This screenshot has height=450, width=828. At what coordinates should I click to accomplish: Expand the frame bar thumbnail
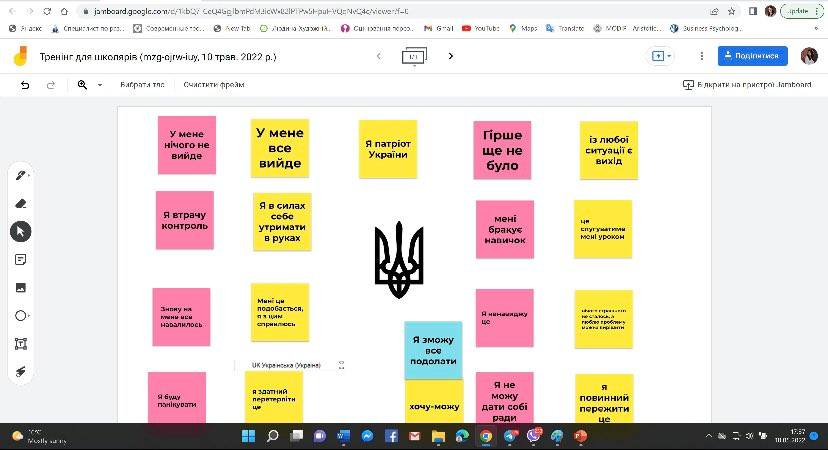click(x=414, y=57)
